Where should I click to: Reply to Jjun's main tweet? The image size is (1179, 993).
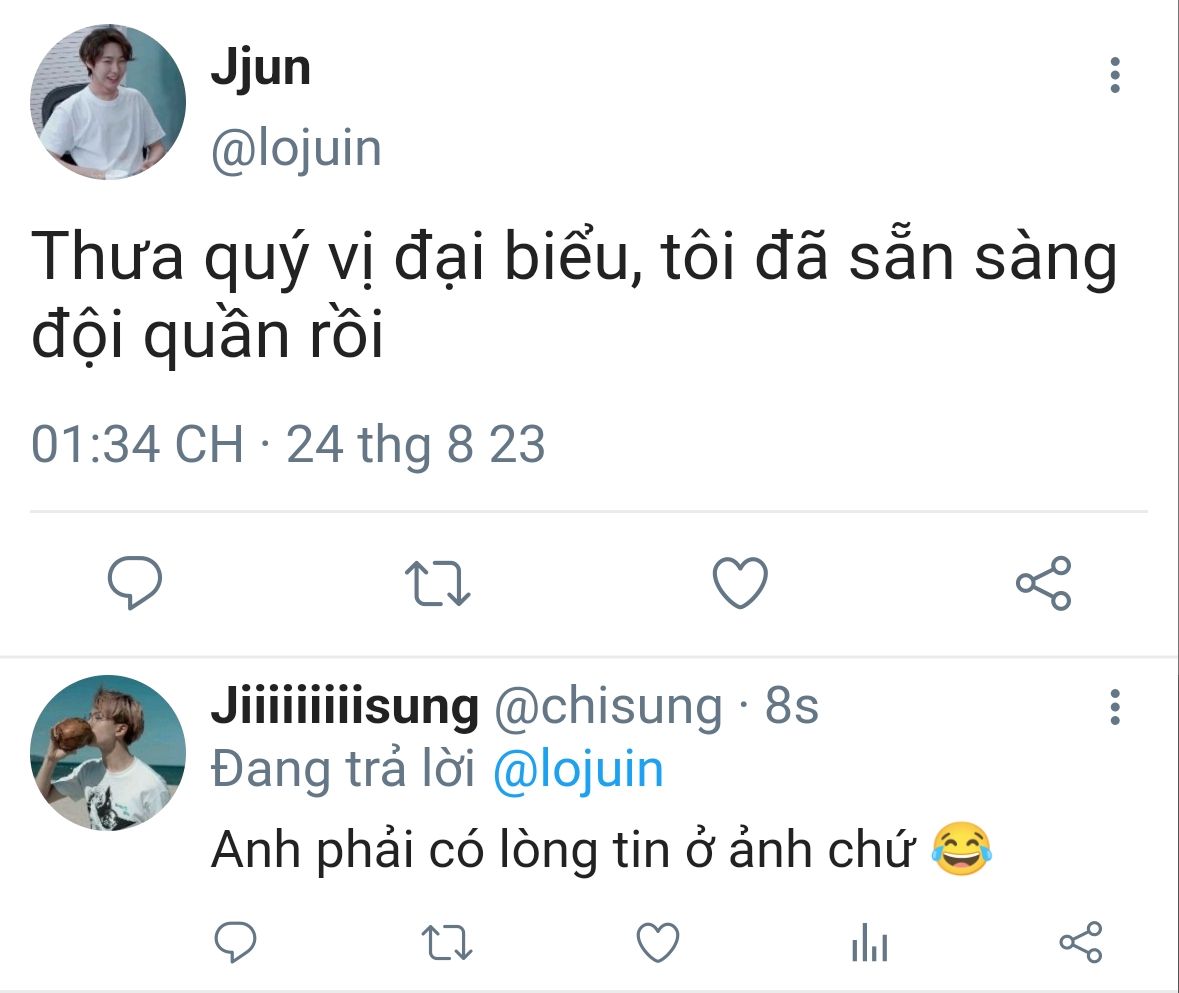135,584
